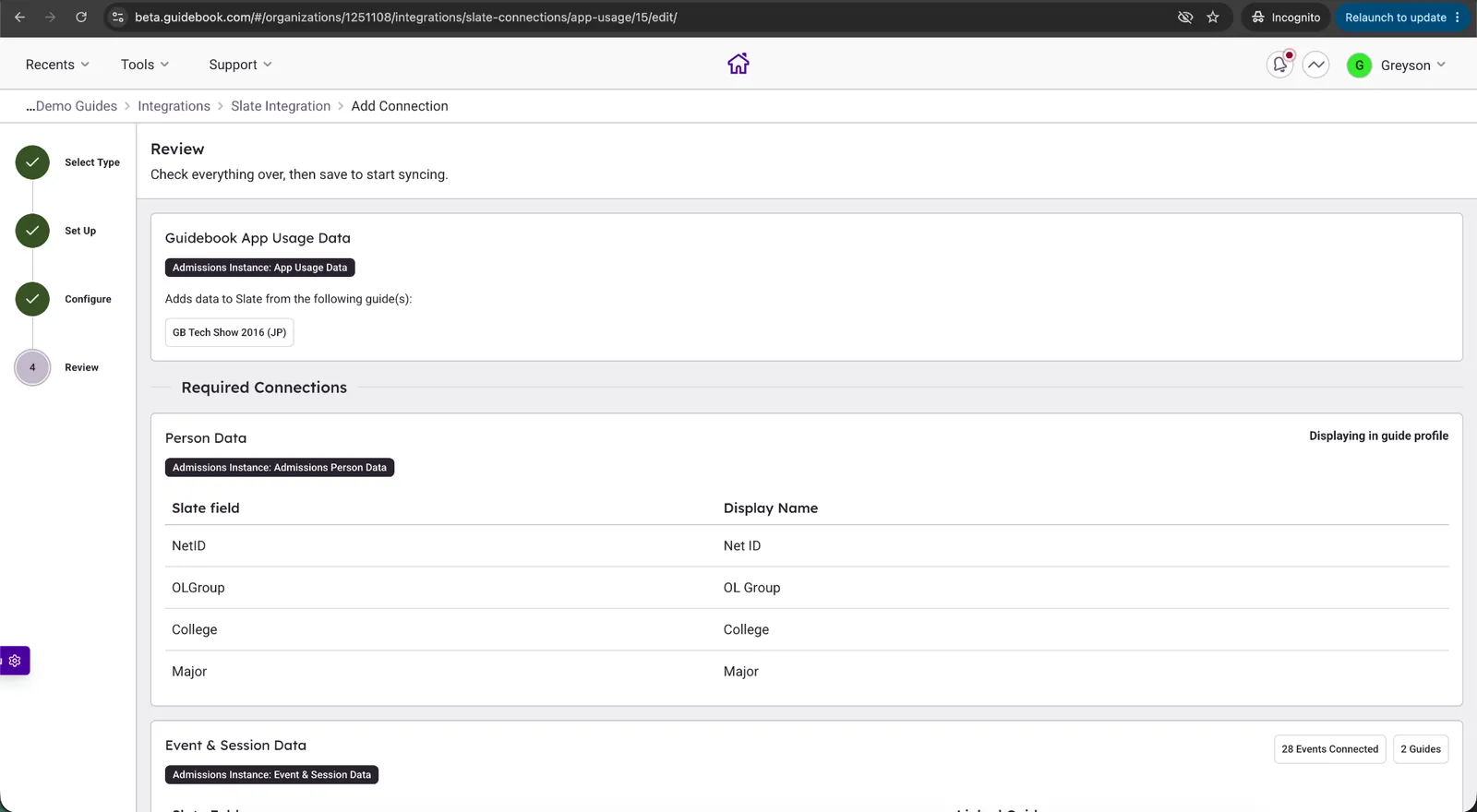Bookmark this page with the star icon

click(x=1213, y=17)
